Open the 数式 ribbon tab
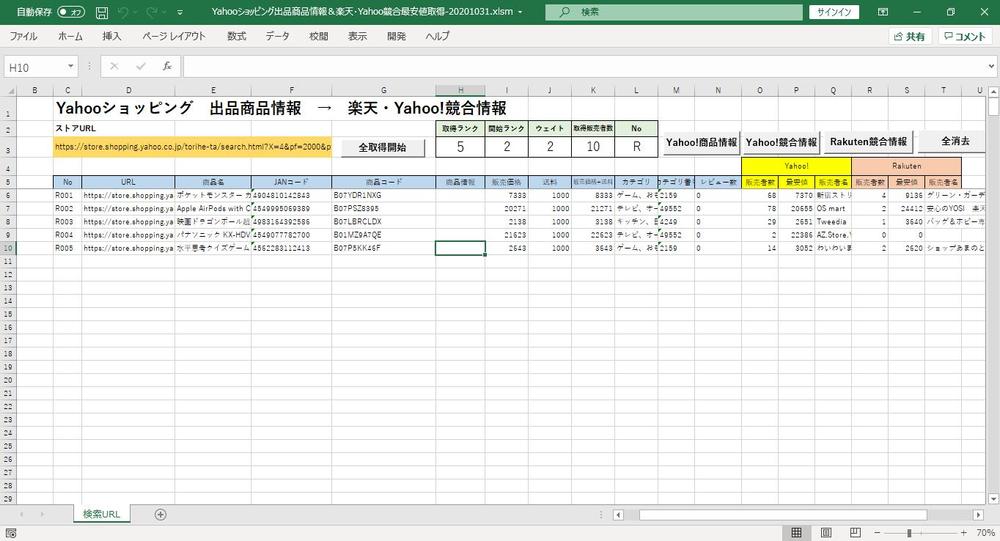The image size is (1000, 541). (x=237, y=36)
